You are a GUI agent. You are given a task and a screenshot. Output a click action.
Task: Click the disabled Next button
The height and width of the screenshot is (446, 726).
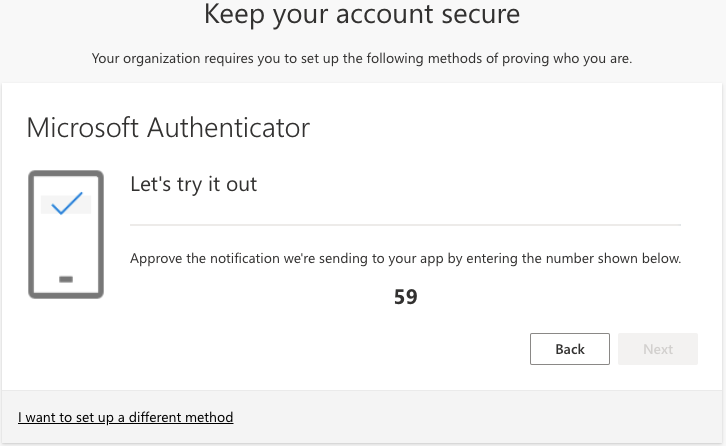(x=657, y=349)
